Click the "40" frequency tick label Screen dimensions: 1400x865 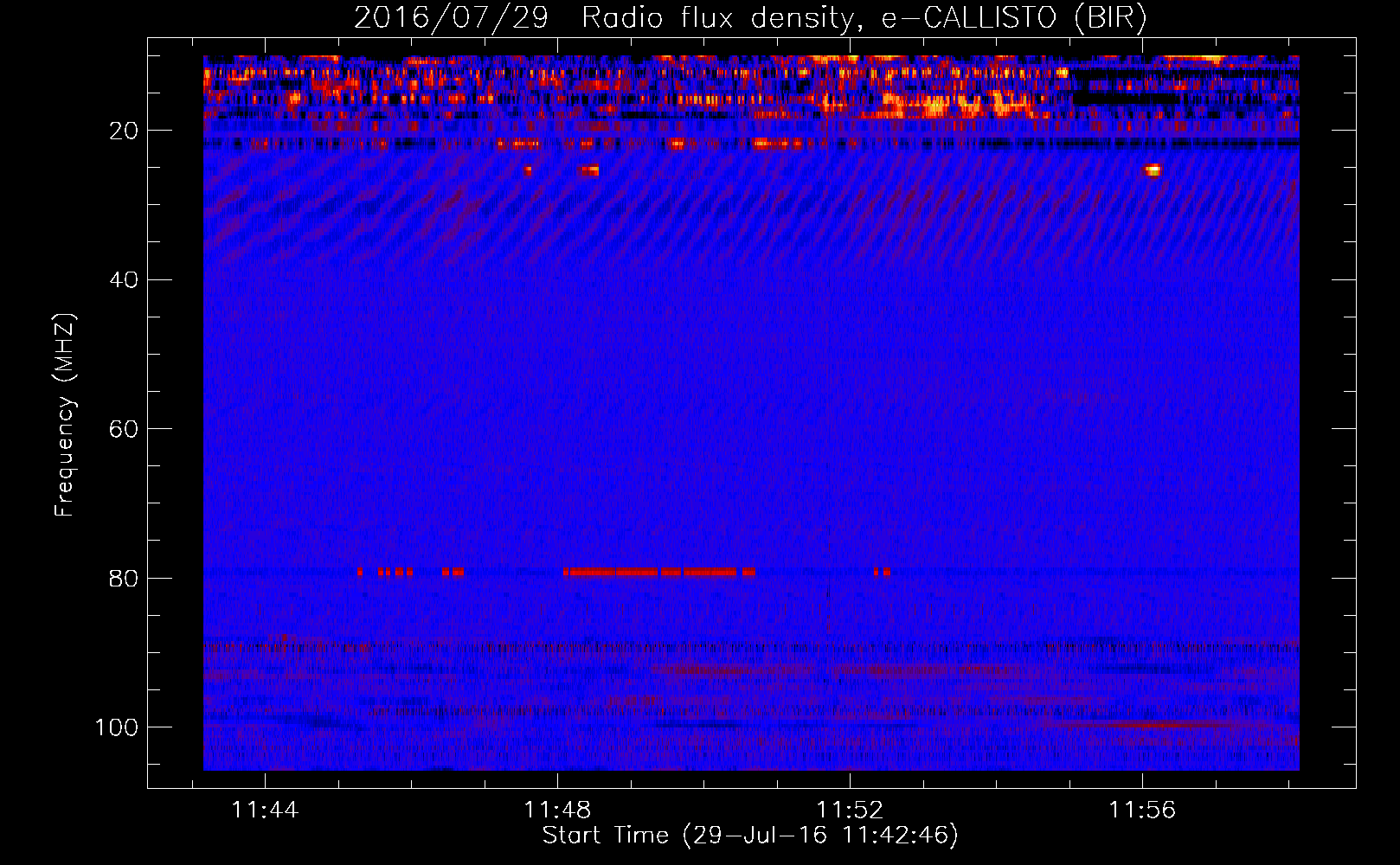[x=125, y=279]
